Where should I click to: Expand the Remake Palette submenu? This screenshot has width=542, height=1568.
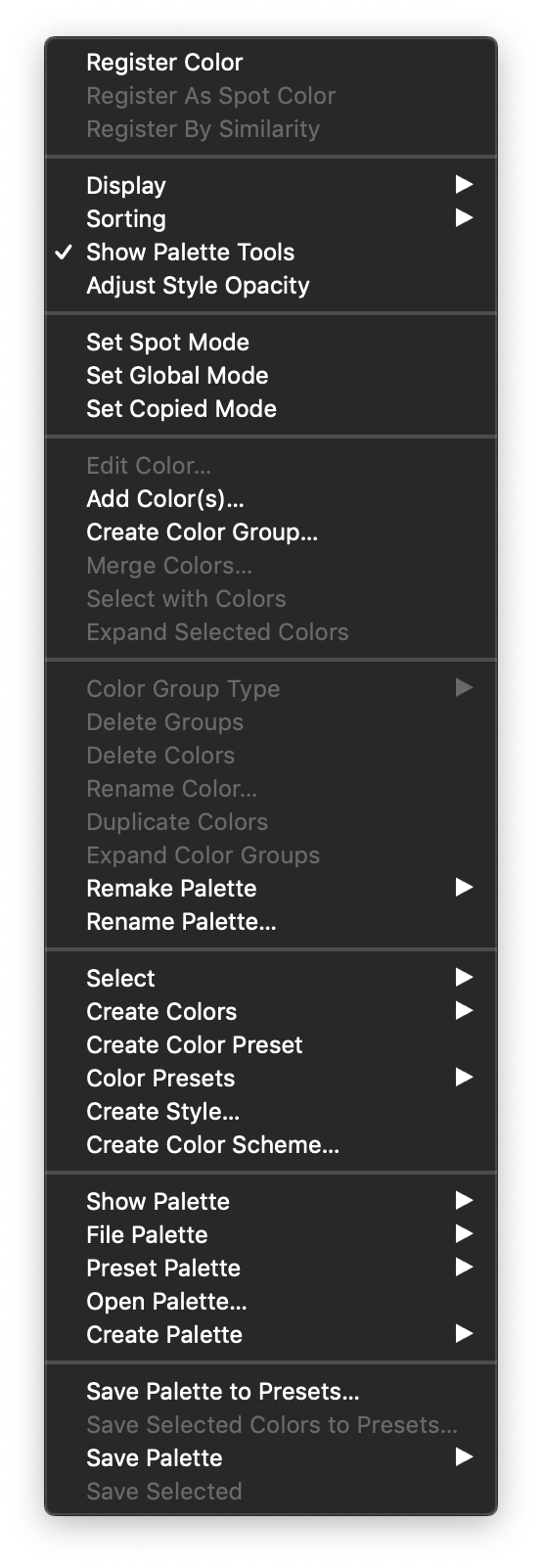[x=270, y=889]
